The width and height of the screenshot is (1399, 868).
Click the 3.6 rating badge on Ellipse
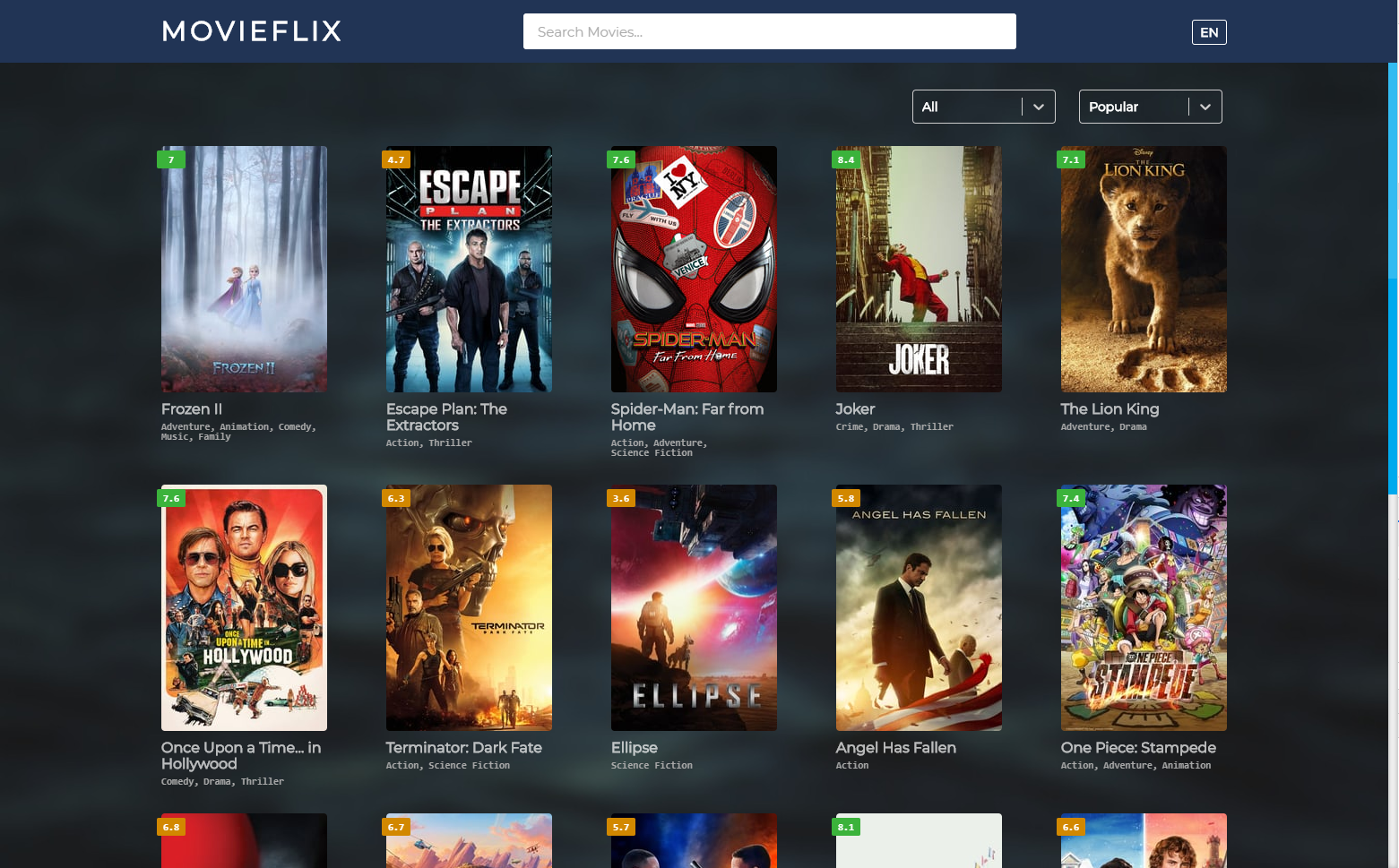click(621, 498)
